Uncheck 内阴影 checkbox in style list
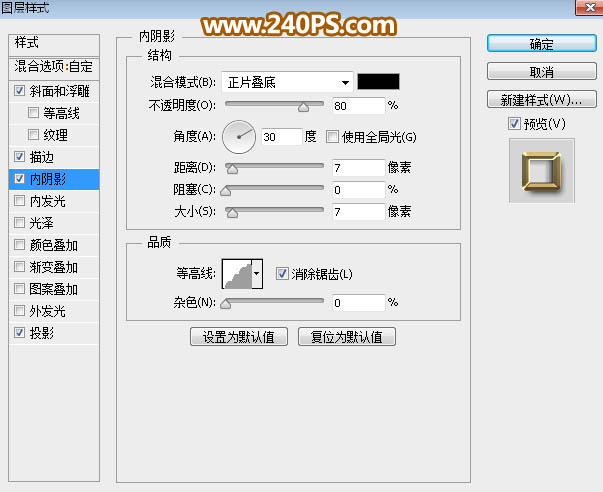 19,178
